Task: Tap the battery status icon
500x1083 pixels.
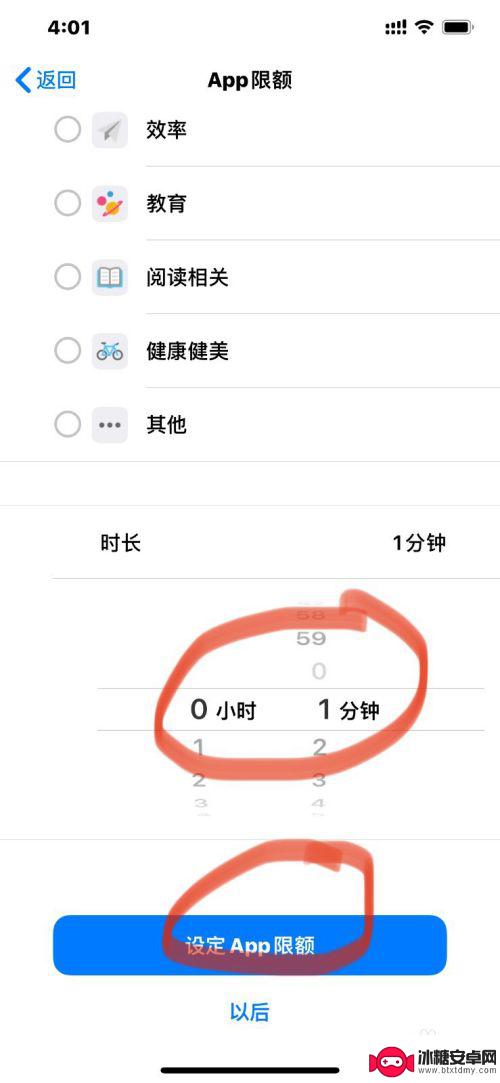Action: [x=458, y=28]
